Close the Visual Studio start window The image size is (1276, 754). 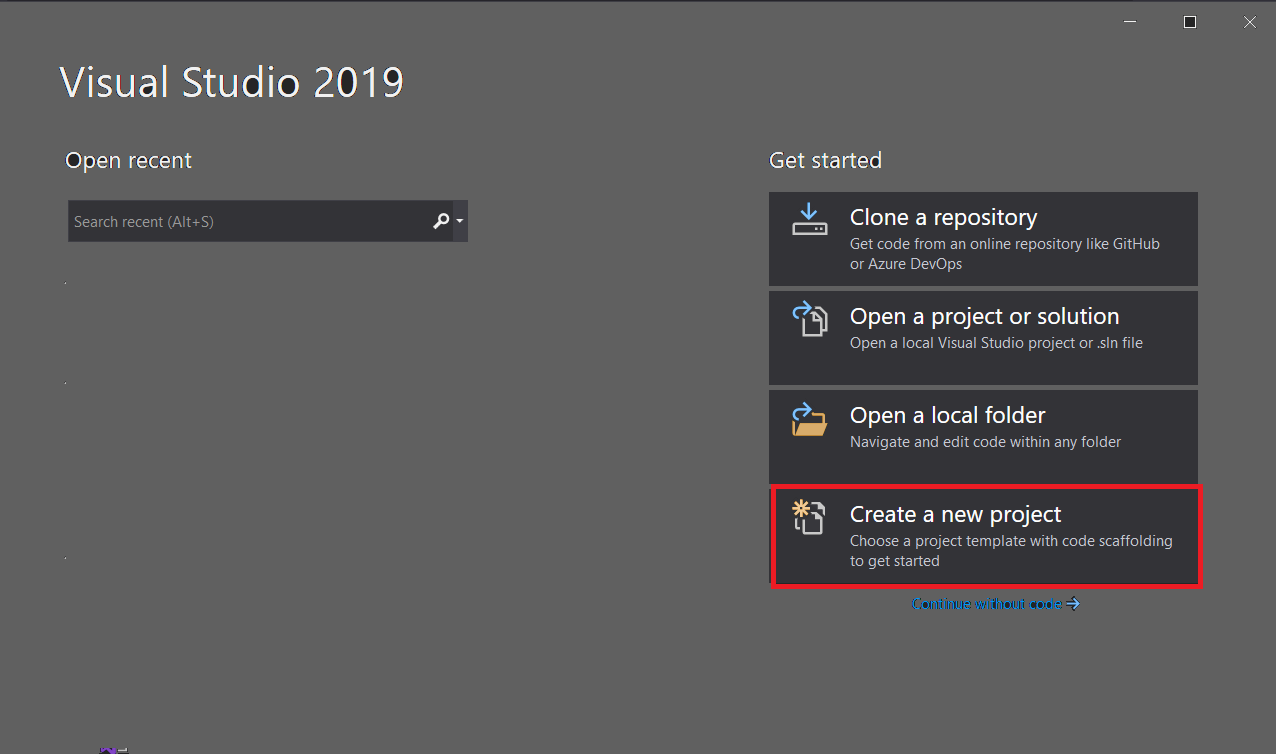click(1249, 22)
